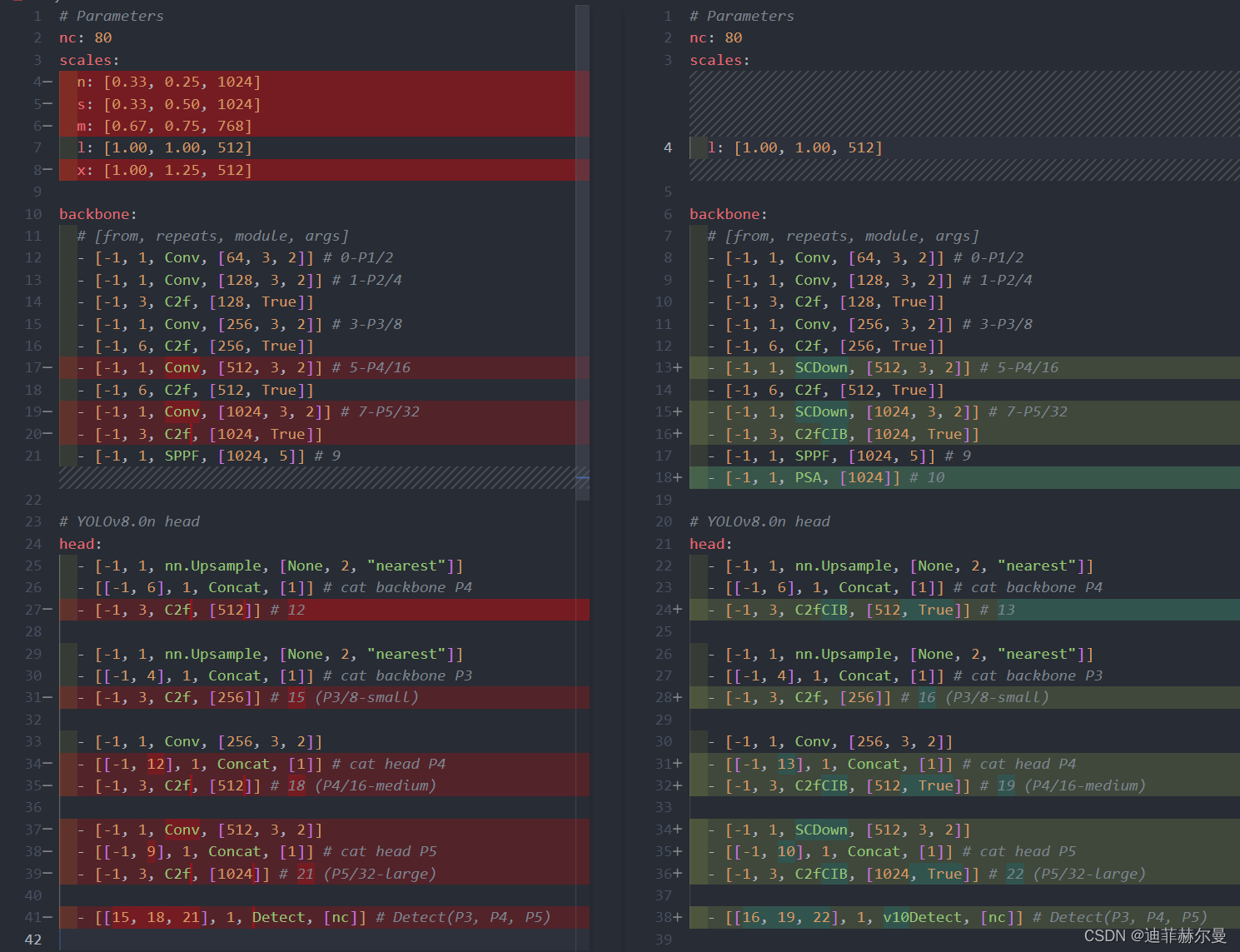Select the removed 'C2f, [256]] # 15 (P3/8-small)' line

tap(324, 697)
